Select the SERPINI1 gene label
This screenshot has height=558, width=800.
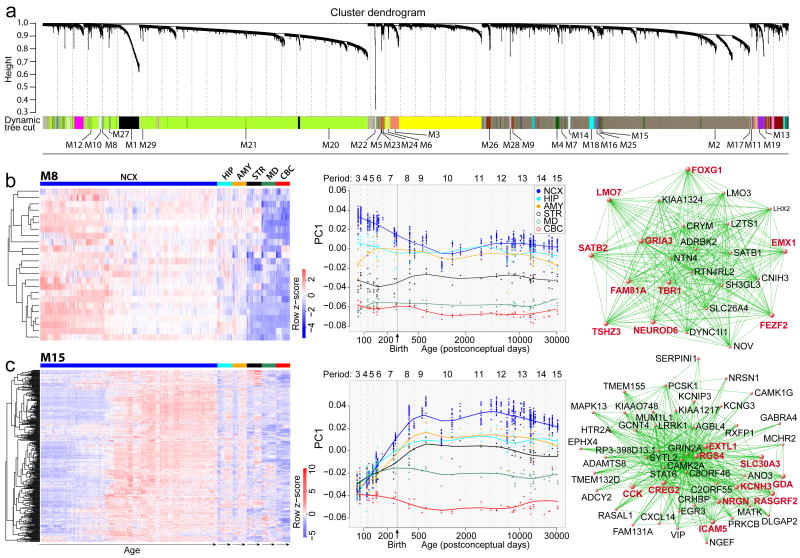click(676, 359)
